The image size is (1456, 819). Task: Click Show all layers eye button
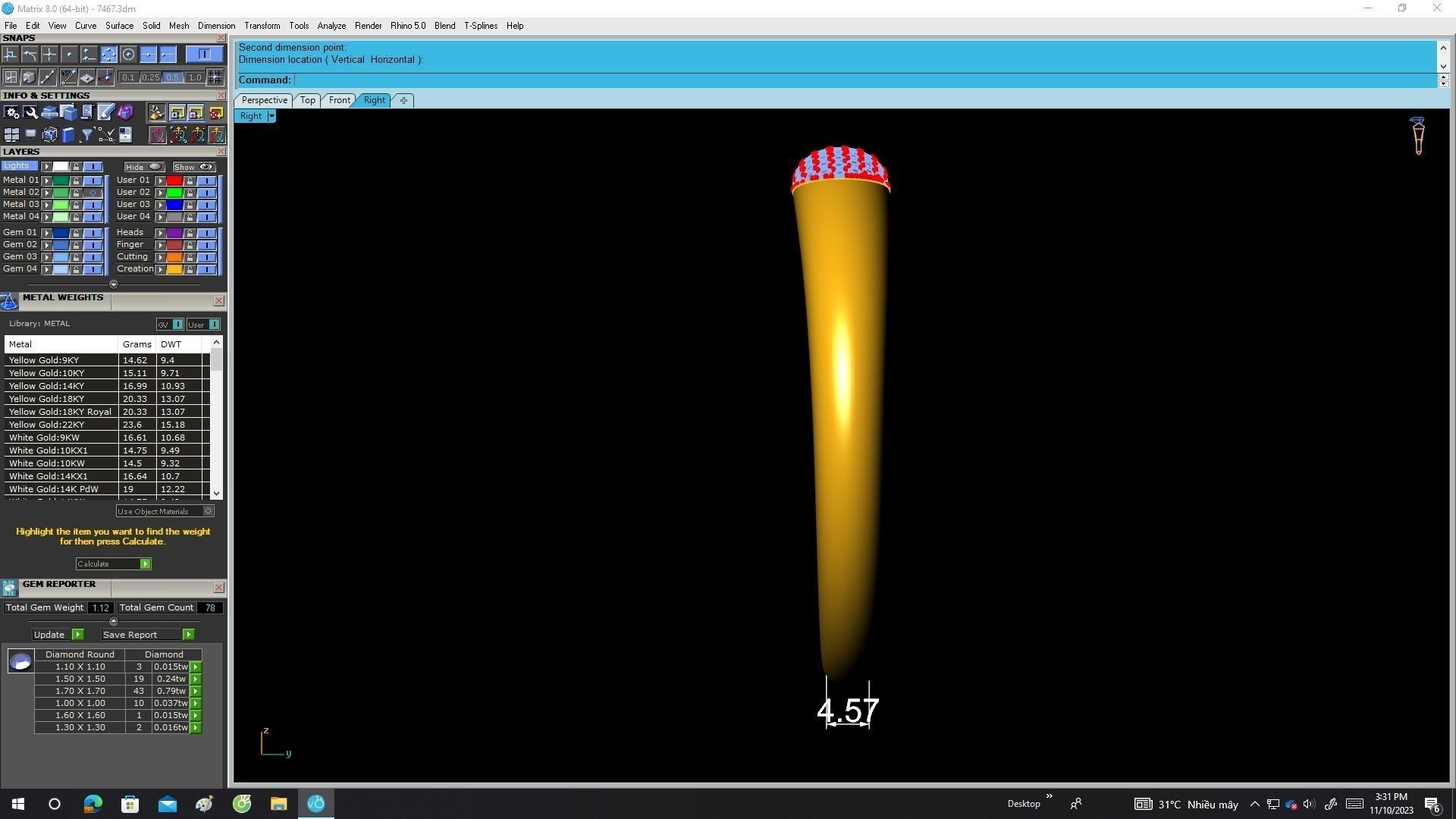click(x=194, y=167)
